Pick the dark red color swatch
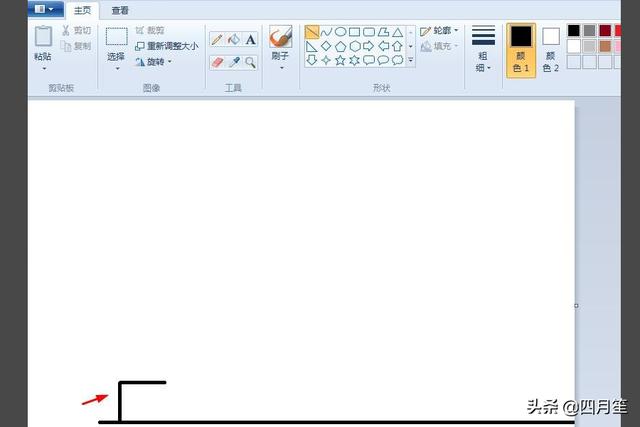The height and width of the screenshot is (427, 640). 605,31
